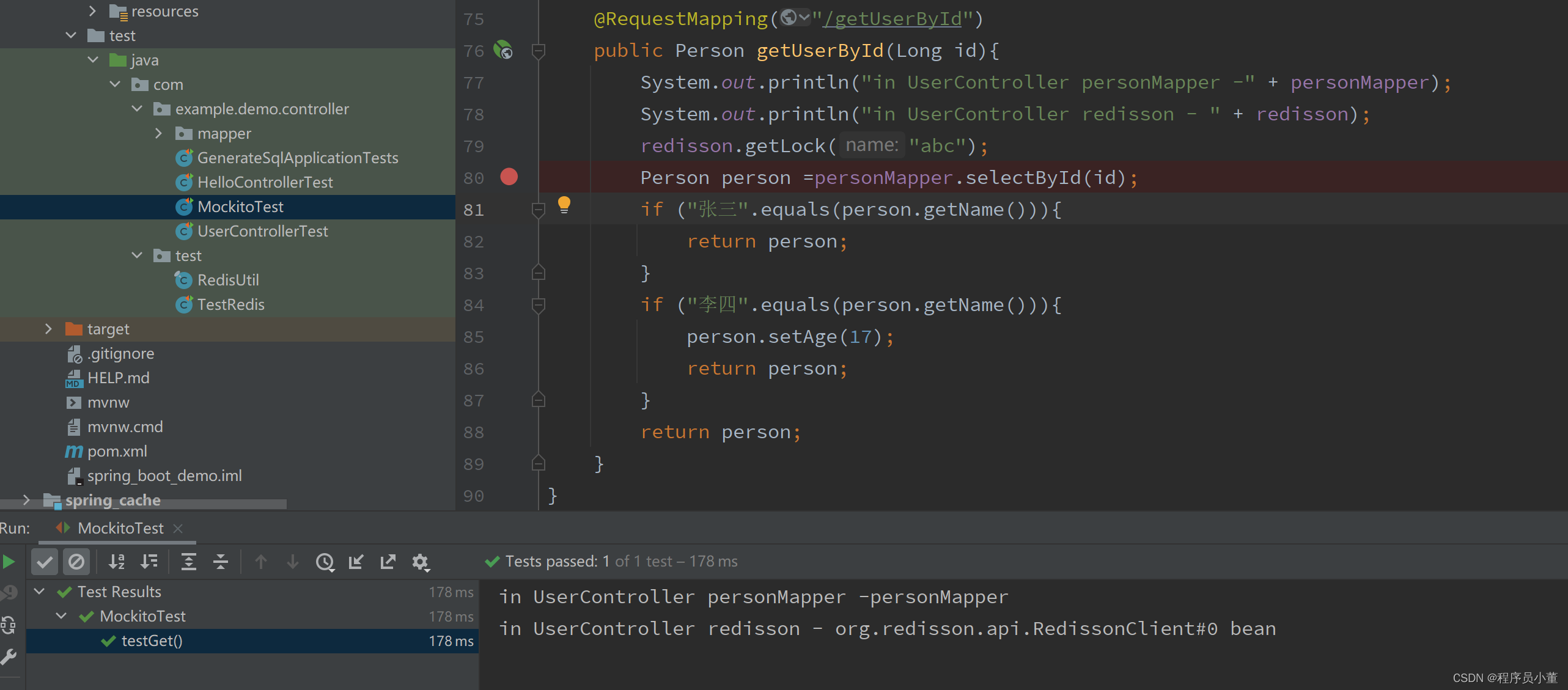The image size is (1568, 690).
Task: Sort test results by duration
Action: point(149,562)
